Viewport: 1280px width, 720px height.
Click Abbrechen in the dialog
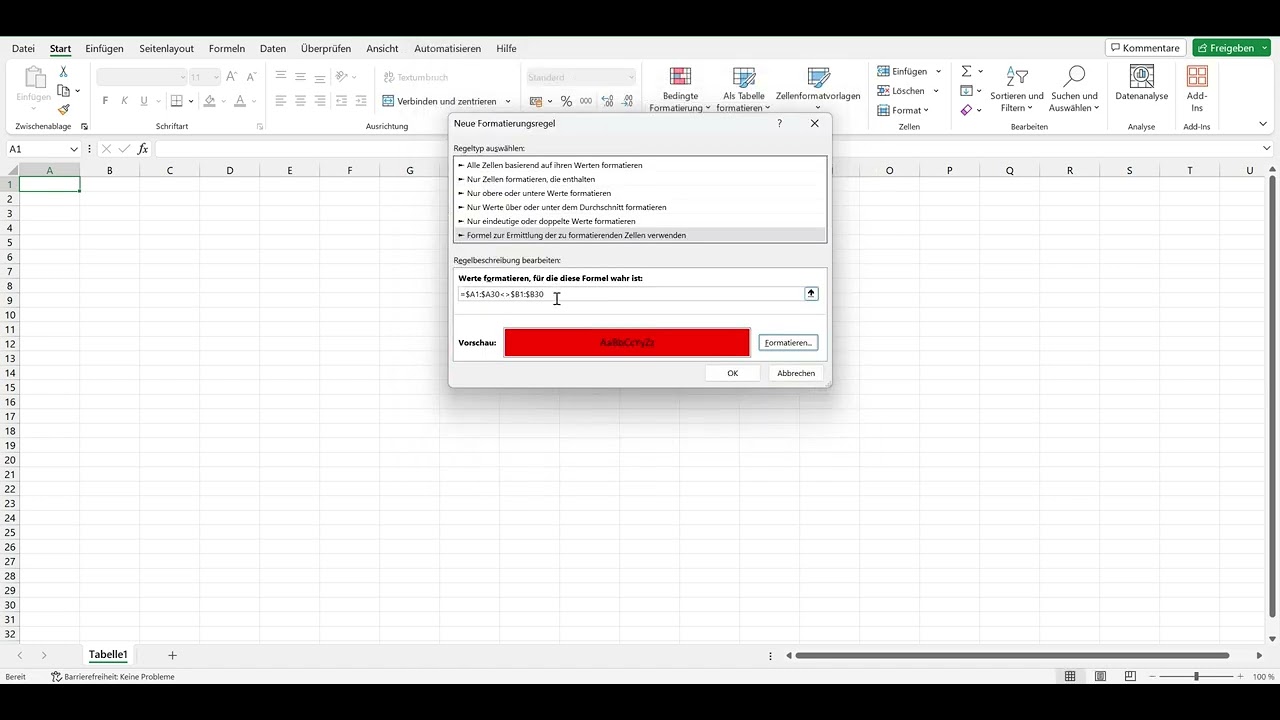pos(796,373)
